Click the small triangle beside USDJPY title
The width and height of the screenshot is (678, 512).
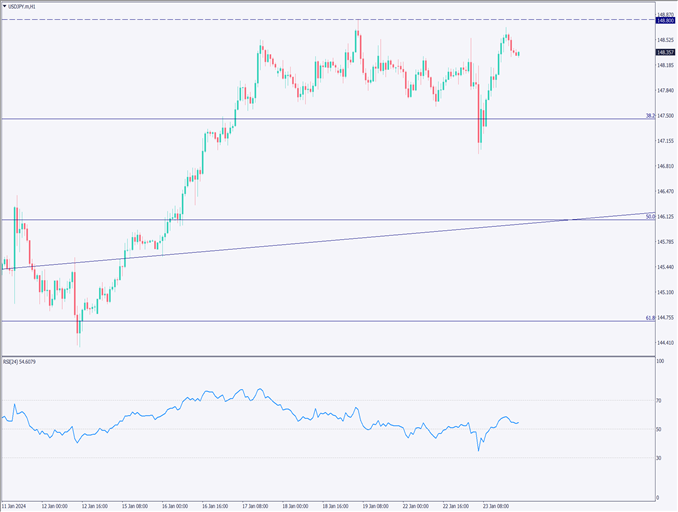[x=5, y=6]
